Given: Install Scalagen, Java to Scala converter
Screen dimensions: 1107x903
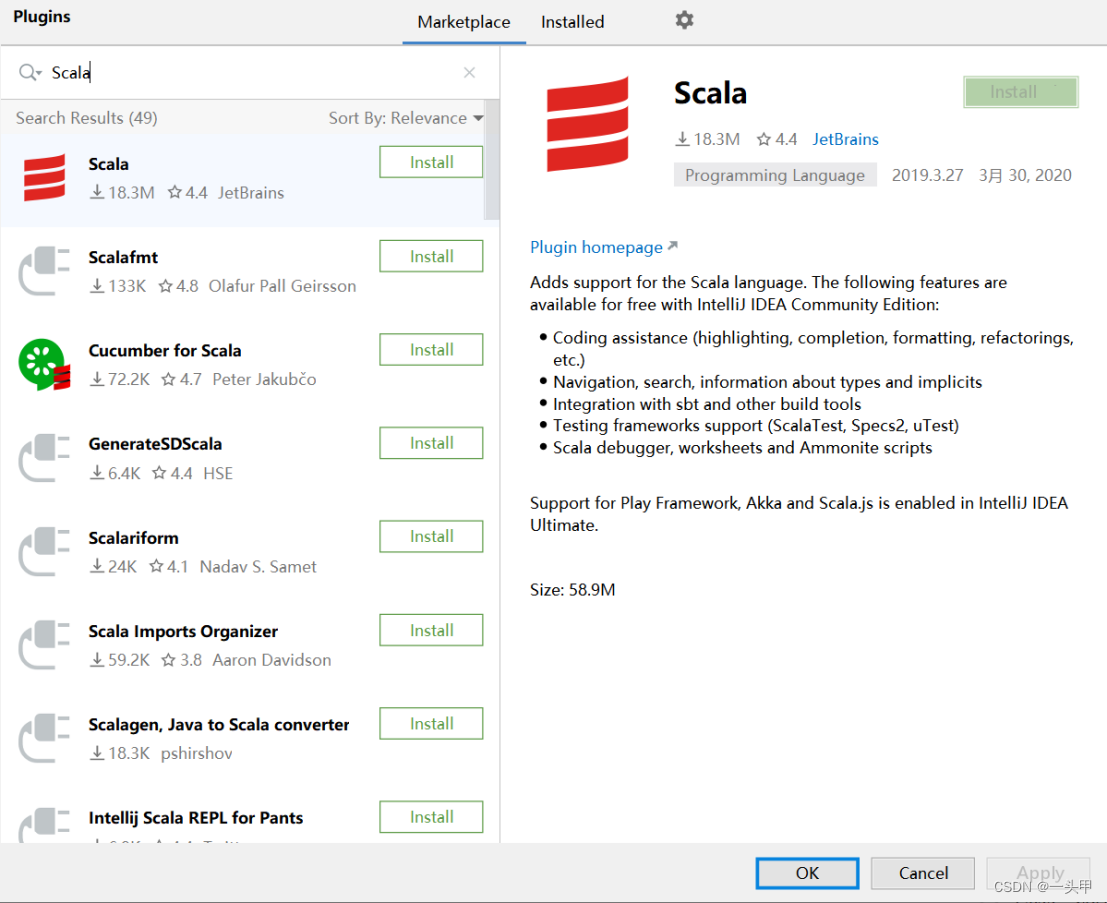Looking at the screenshot, I should click(431, 724).
